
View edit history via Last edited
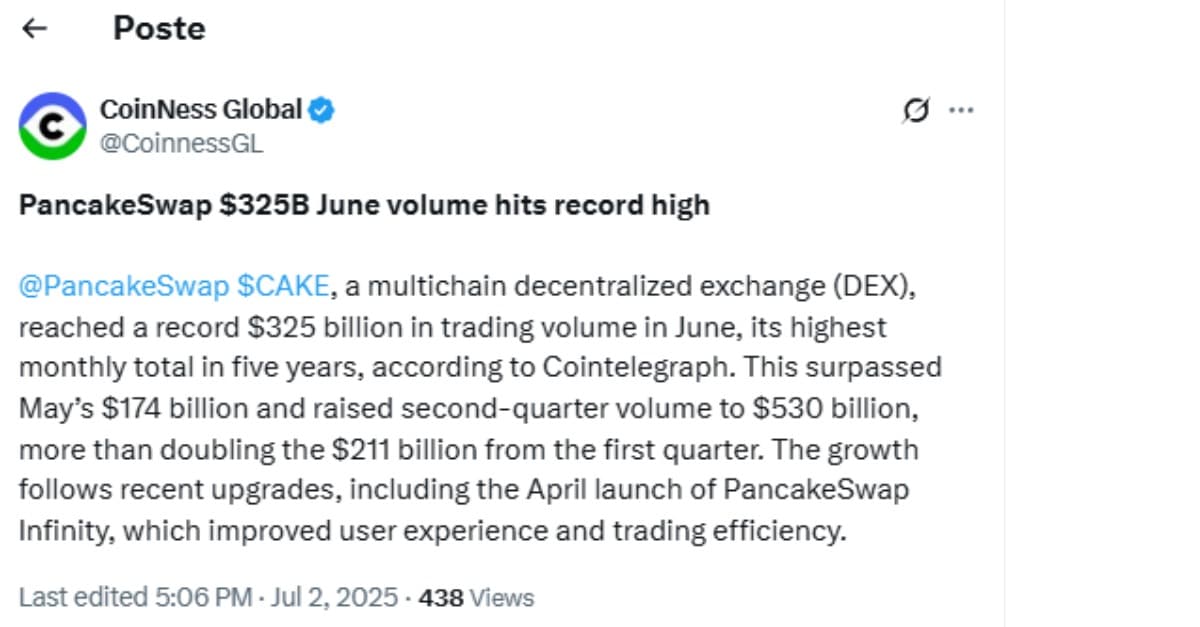(x=84, y=598)
